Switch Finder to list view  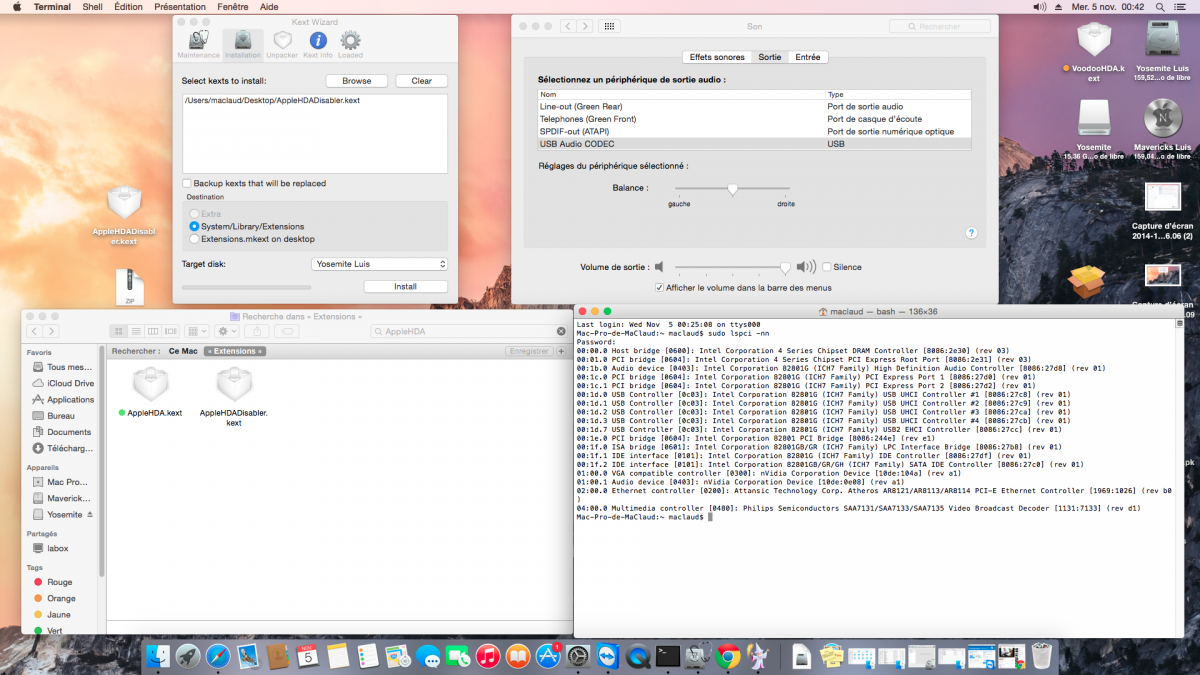point(136,331)
